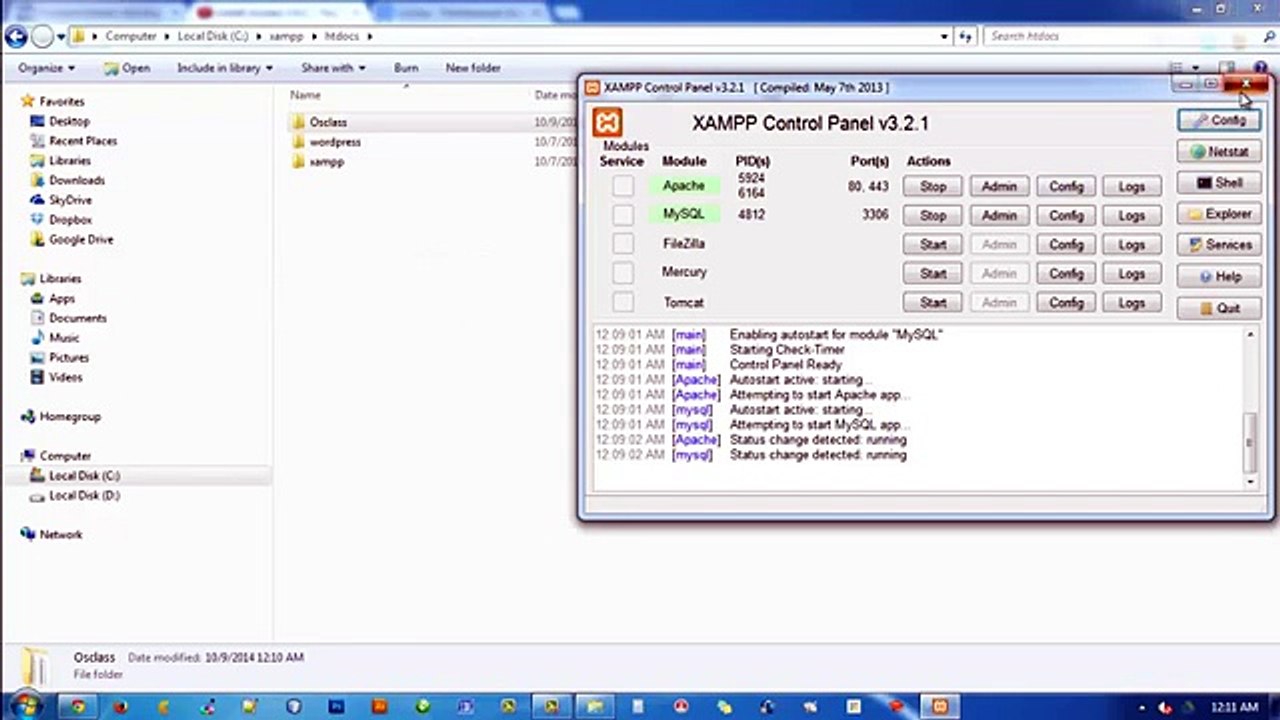Jump to Computer in the address breadcrumb

pos(131,36)
